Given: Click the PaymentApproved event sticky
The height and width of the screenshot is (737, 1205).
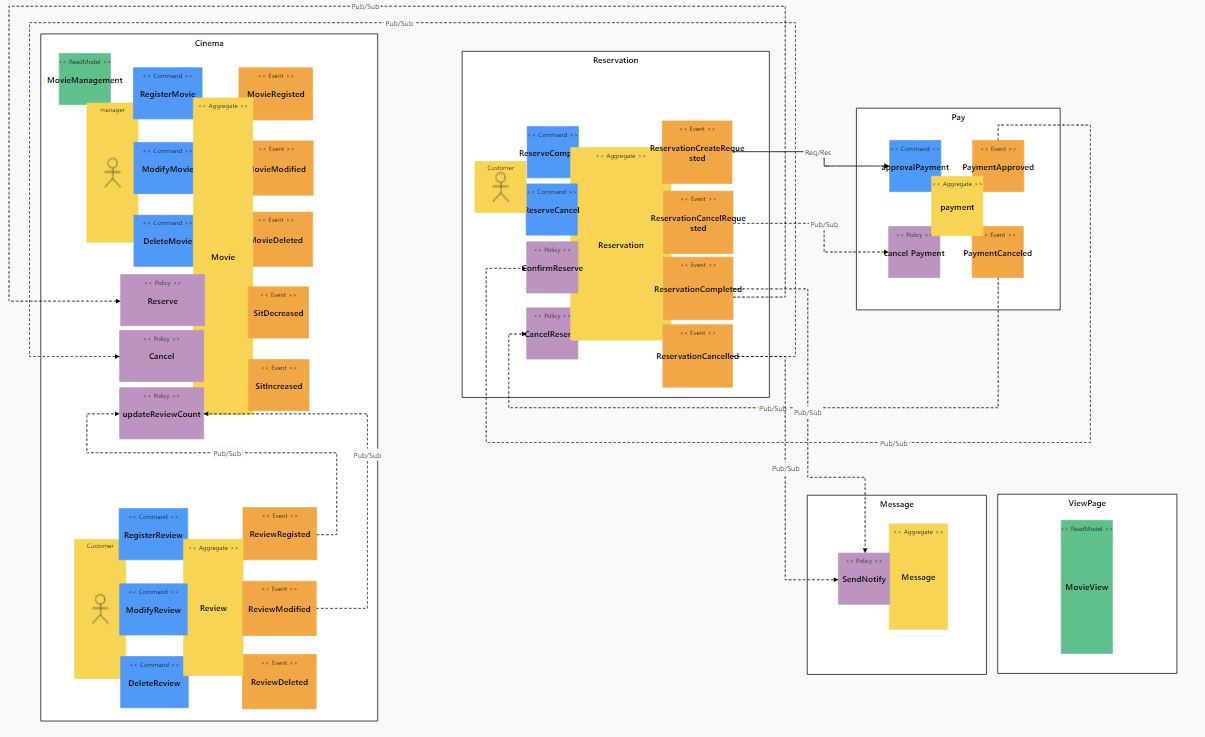Looking at the screenshot, I should click(x=998, y=166).
